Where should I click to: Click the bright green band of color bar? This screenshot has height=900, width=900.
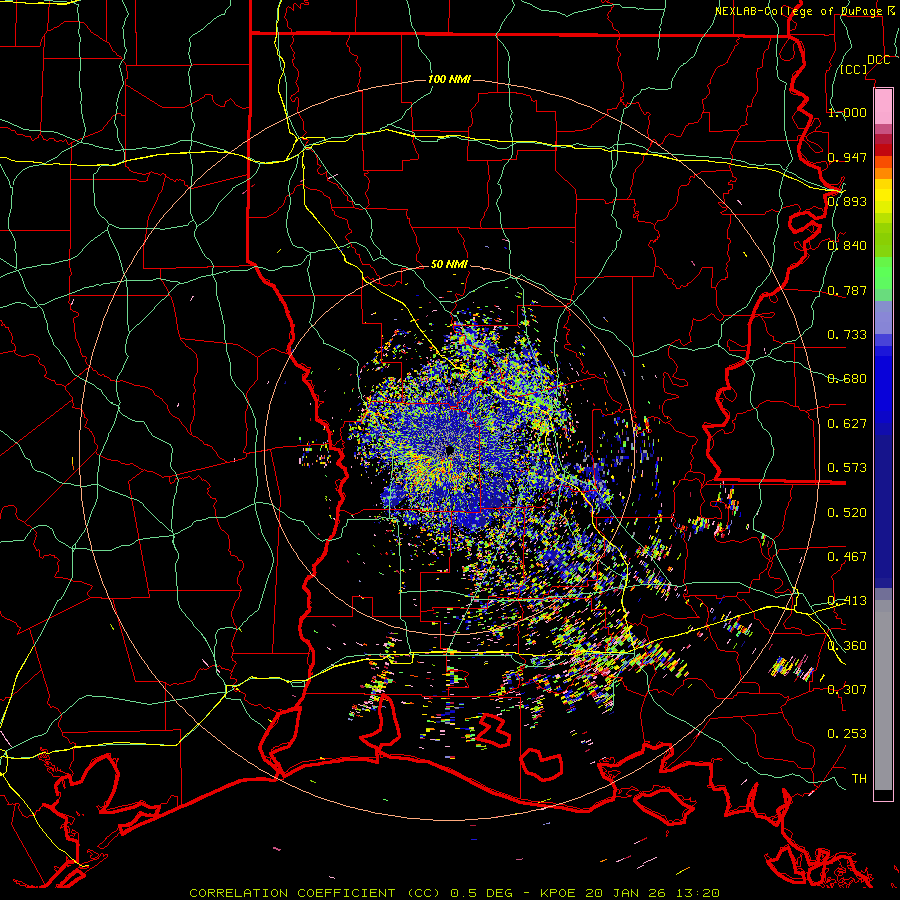point(883,273)
